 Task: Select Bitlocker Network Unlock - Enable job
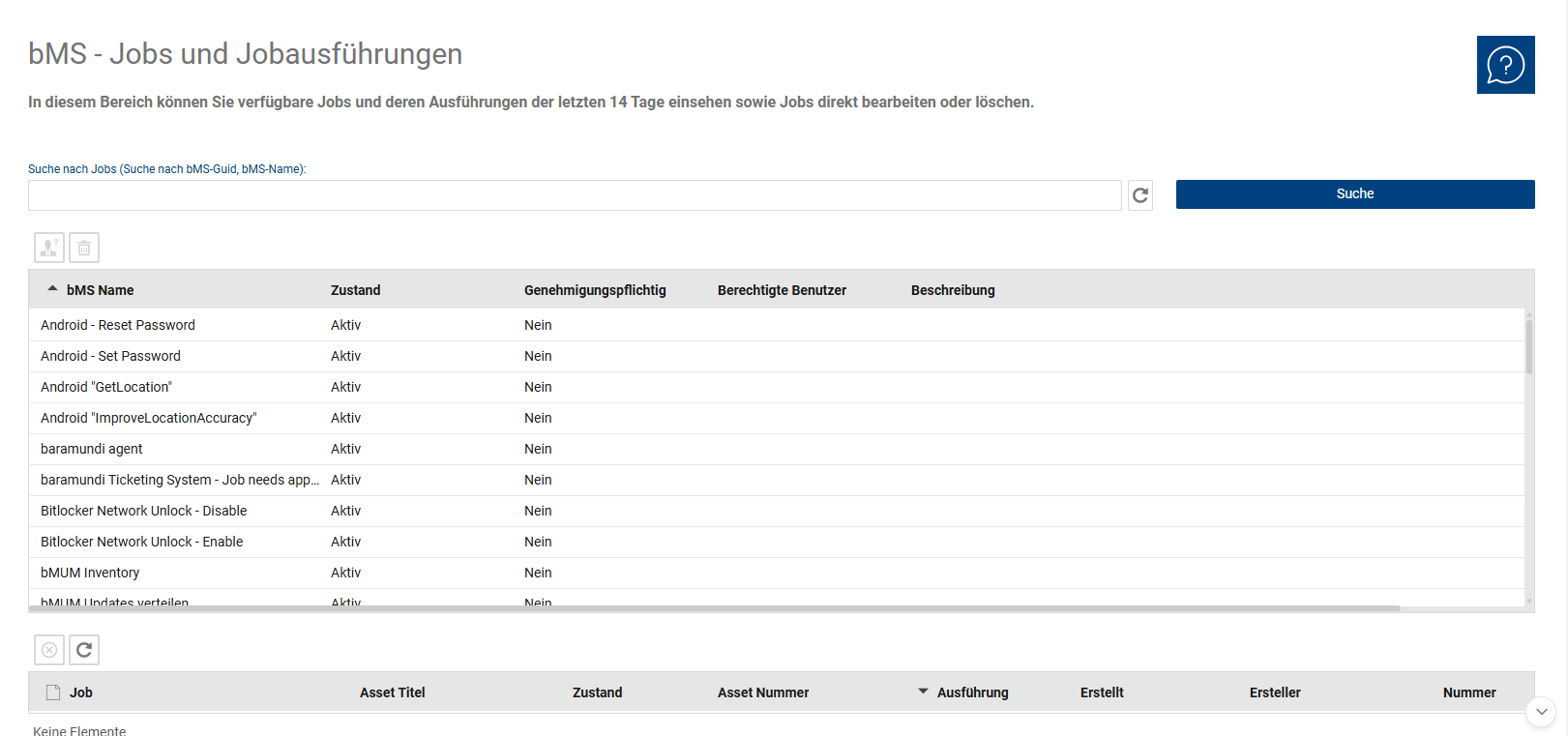point(777,542)
